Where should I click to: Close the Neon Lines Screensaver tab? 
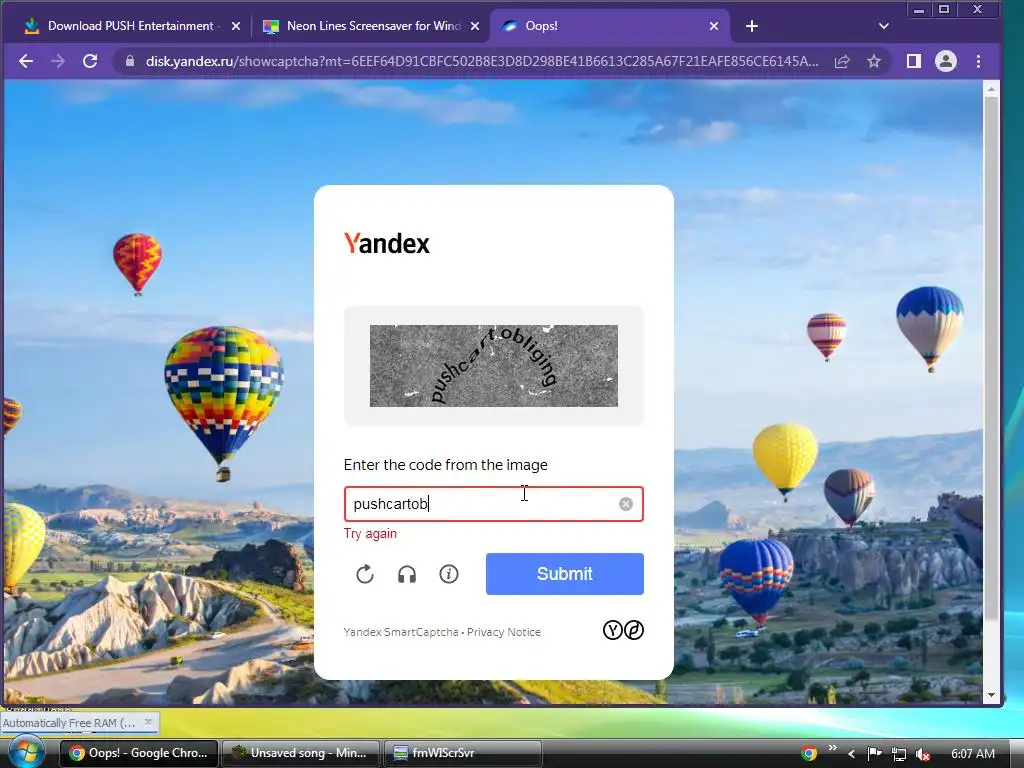tap(475, 26)
